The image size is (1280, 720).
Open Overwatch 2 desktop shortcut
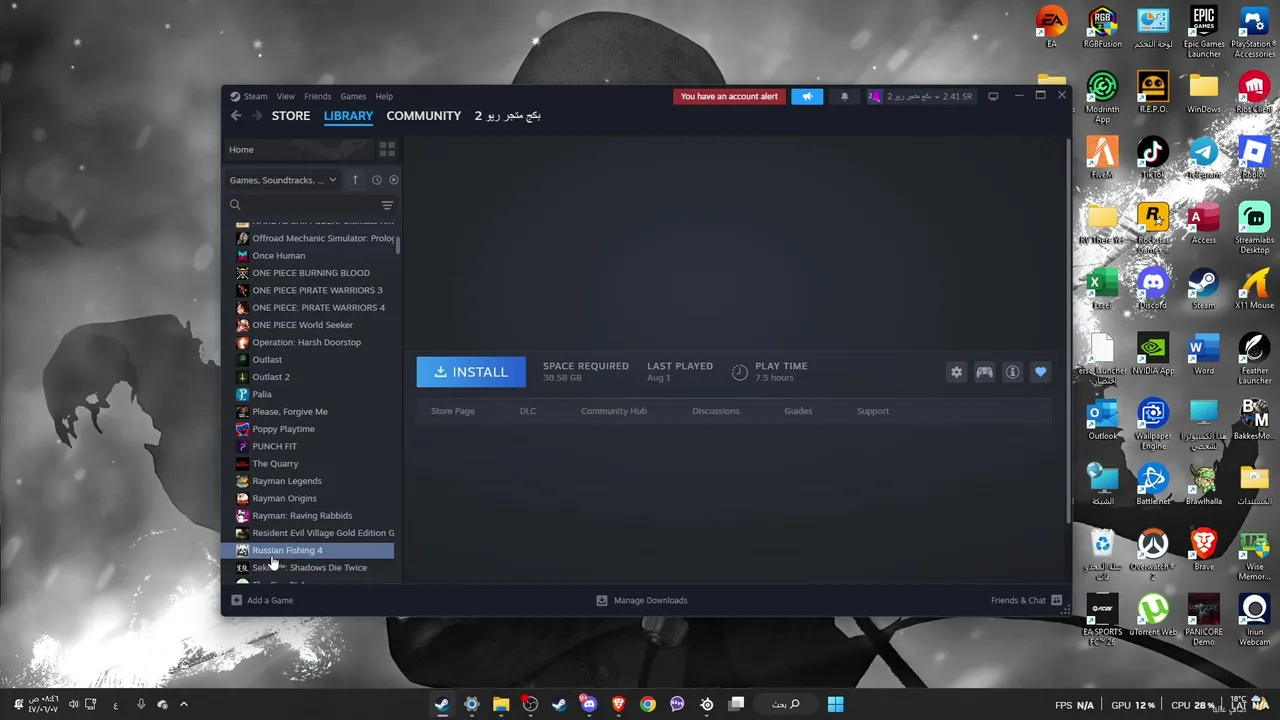1153,555
